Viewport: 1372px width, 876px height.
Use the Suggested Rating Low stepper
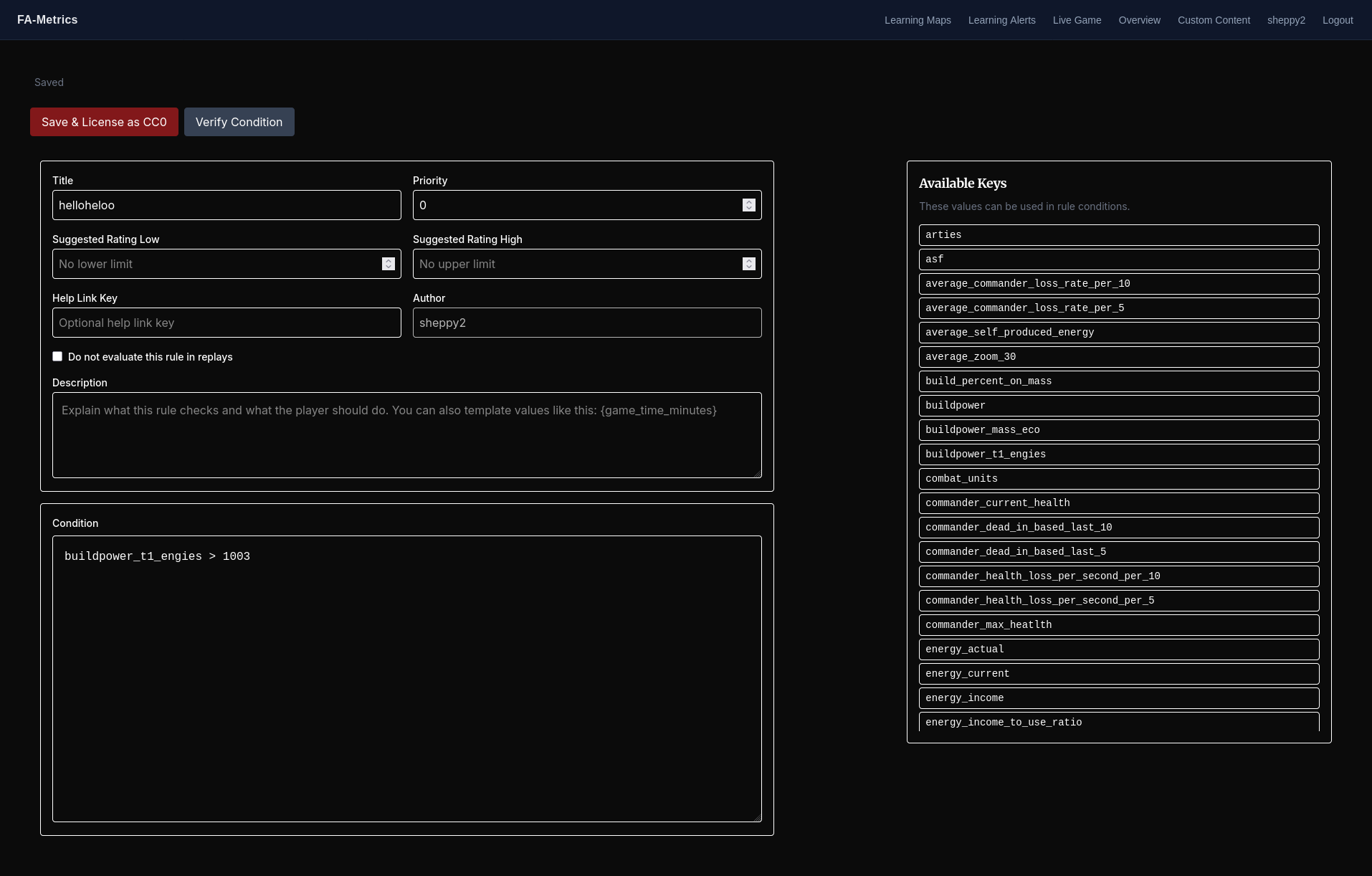pyautogui.click(x=389, y=264)
